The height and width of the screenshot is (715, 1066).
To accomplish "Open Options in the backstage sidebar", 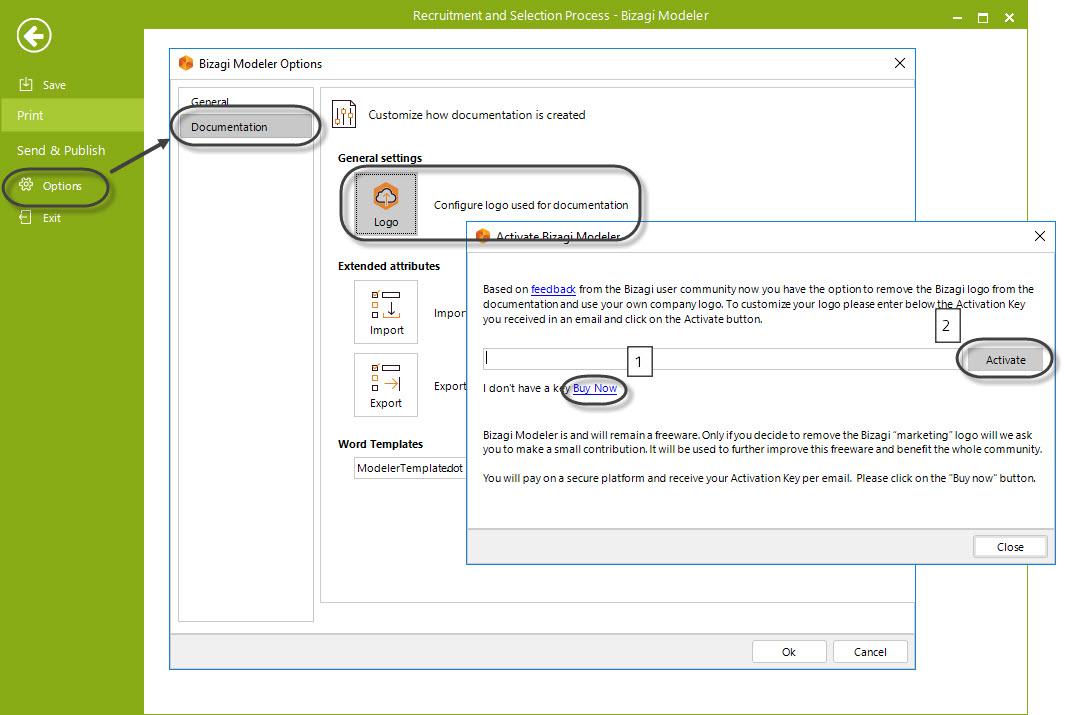I will tap(61, 186).
